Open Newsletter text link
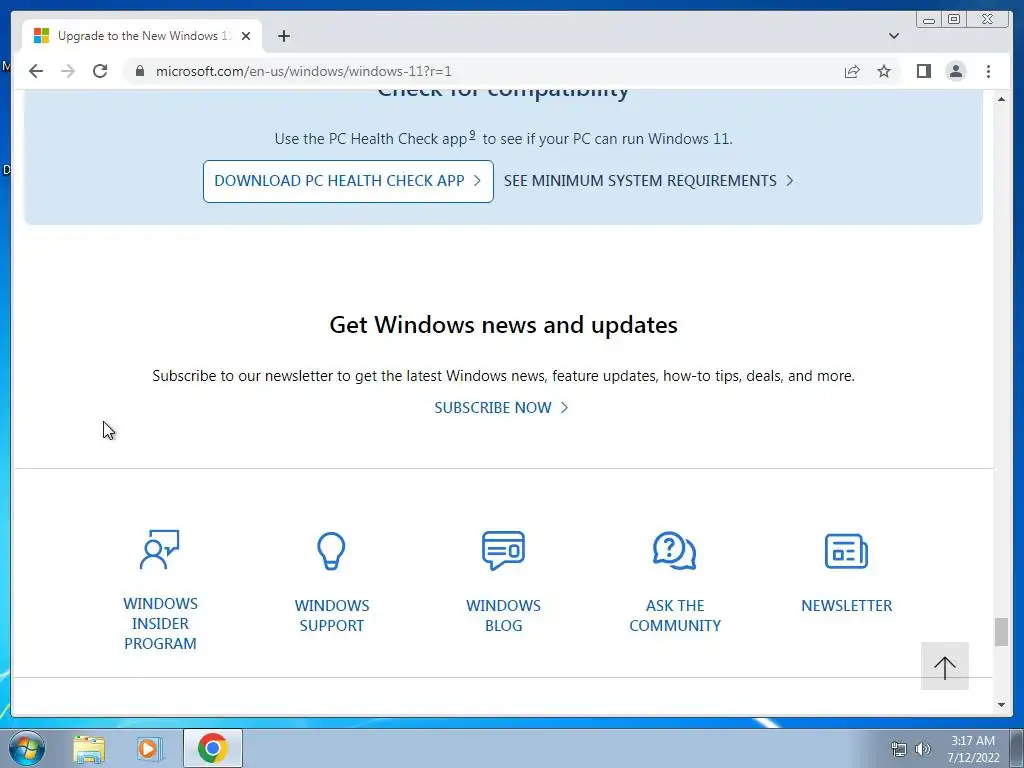The image size is (1024, 768). point(846,605)
